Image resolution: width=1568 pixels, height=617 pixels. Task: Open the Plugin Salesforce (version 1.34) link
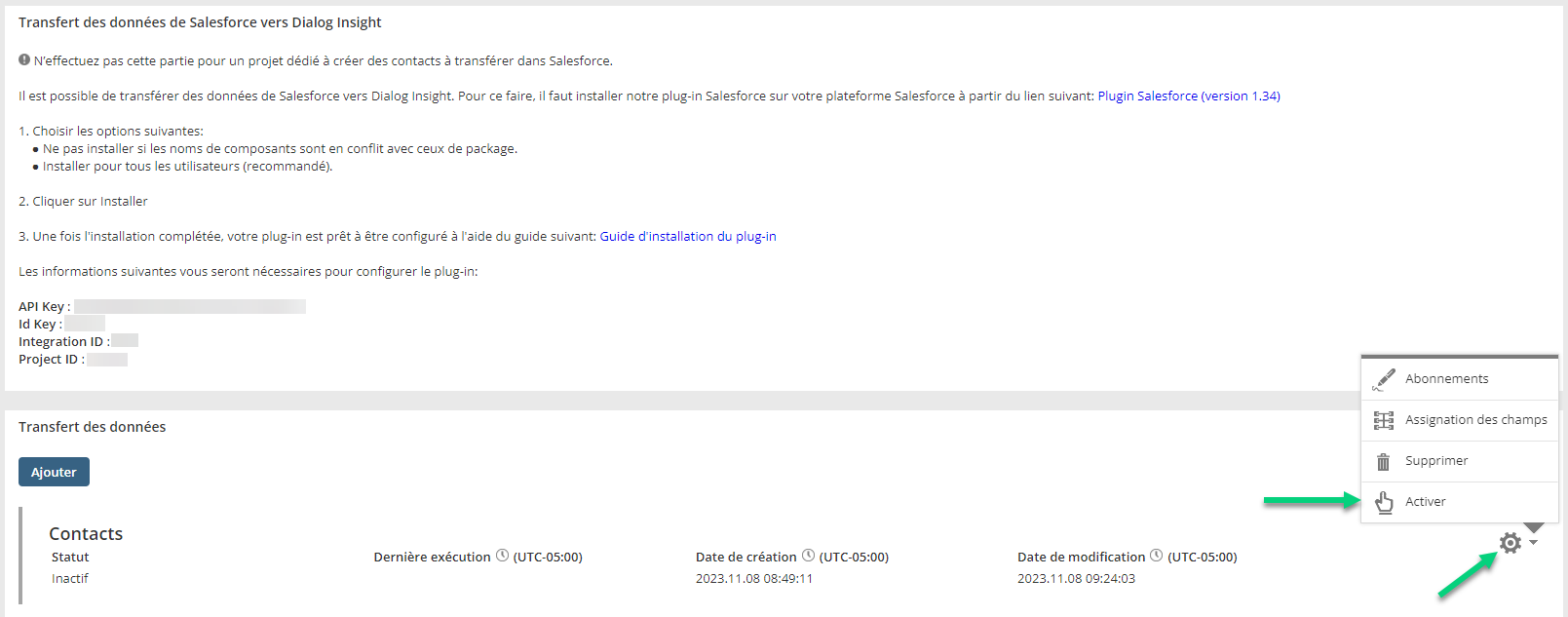click(x=1189, y=96)
